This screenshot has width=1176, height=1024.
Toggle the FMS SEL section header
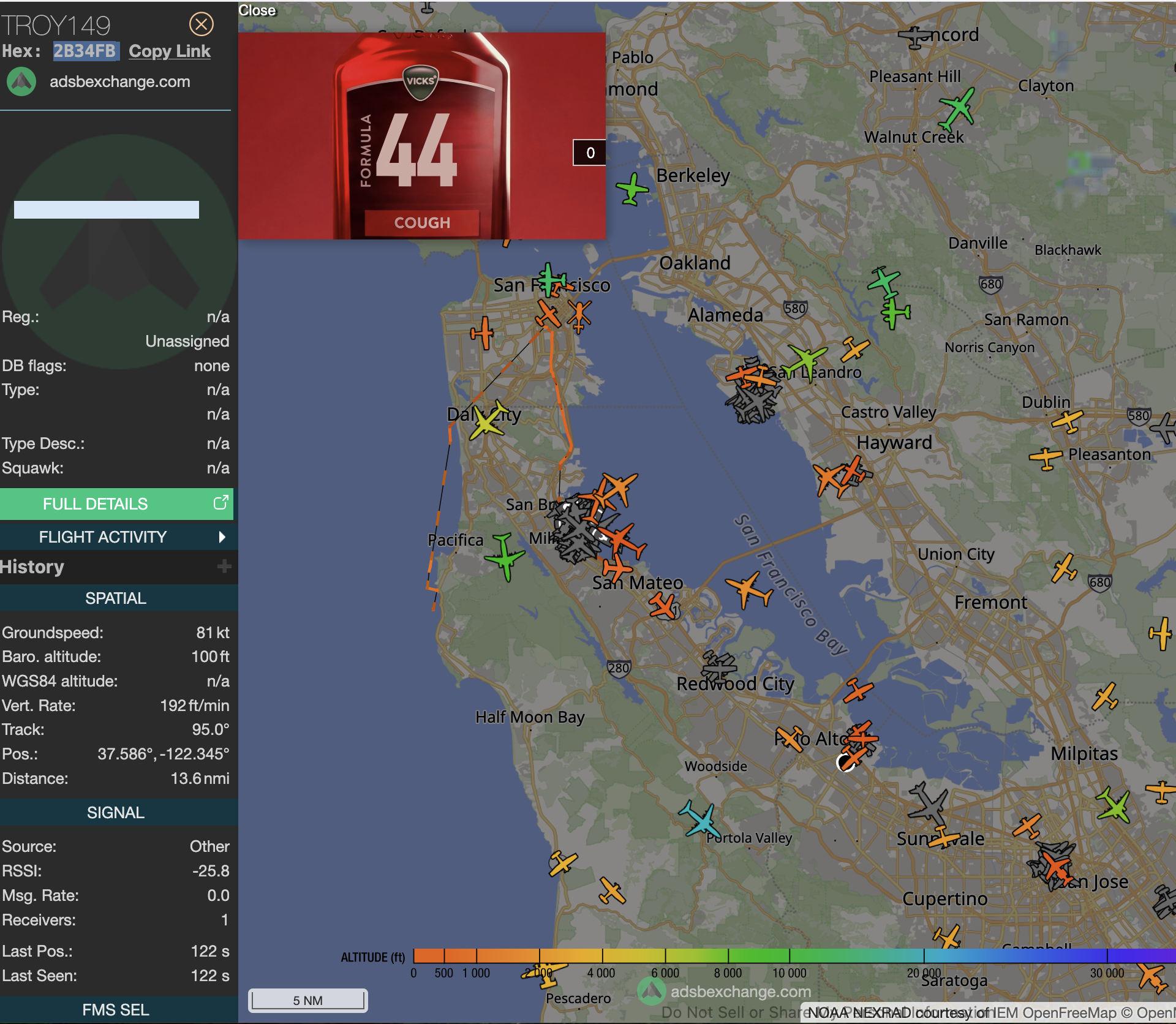[x=116, y=1010]
